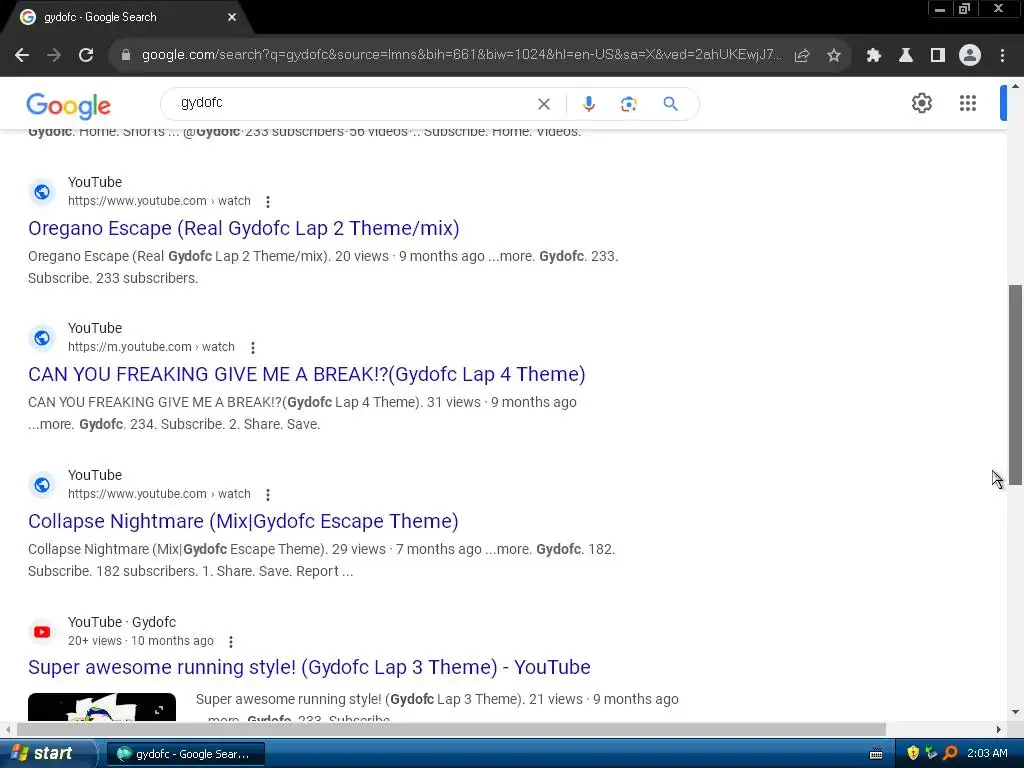Screen dimensions: 1024x768
Task: Click the 2:03 AM clock
Action: click(x=987, y=753)
